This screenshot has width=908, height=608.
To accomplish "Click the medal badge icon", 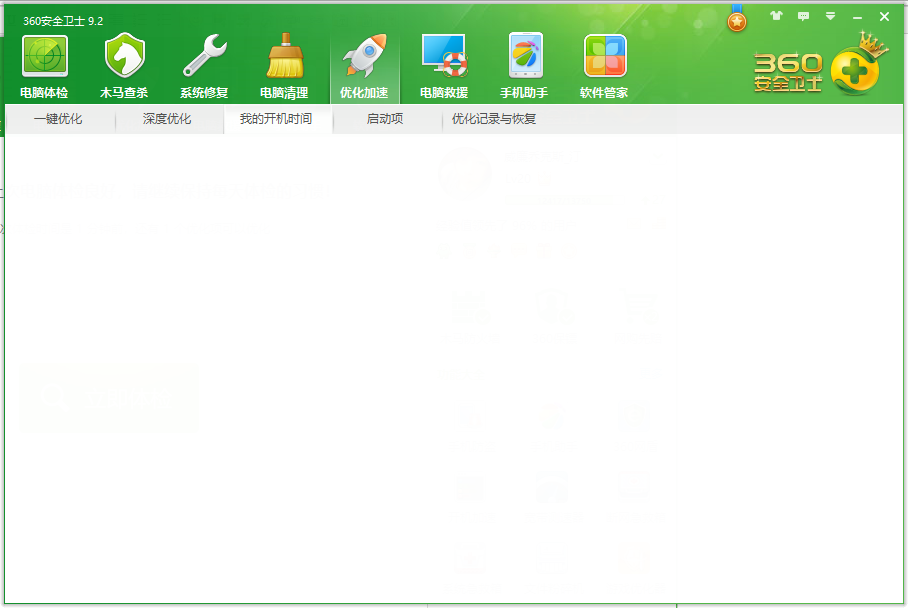I will 737,19.
